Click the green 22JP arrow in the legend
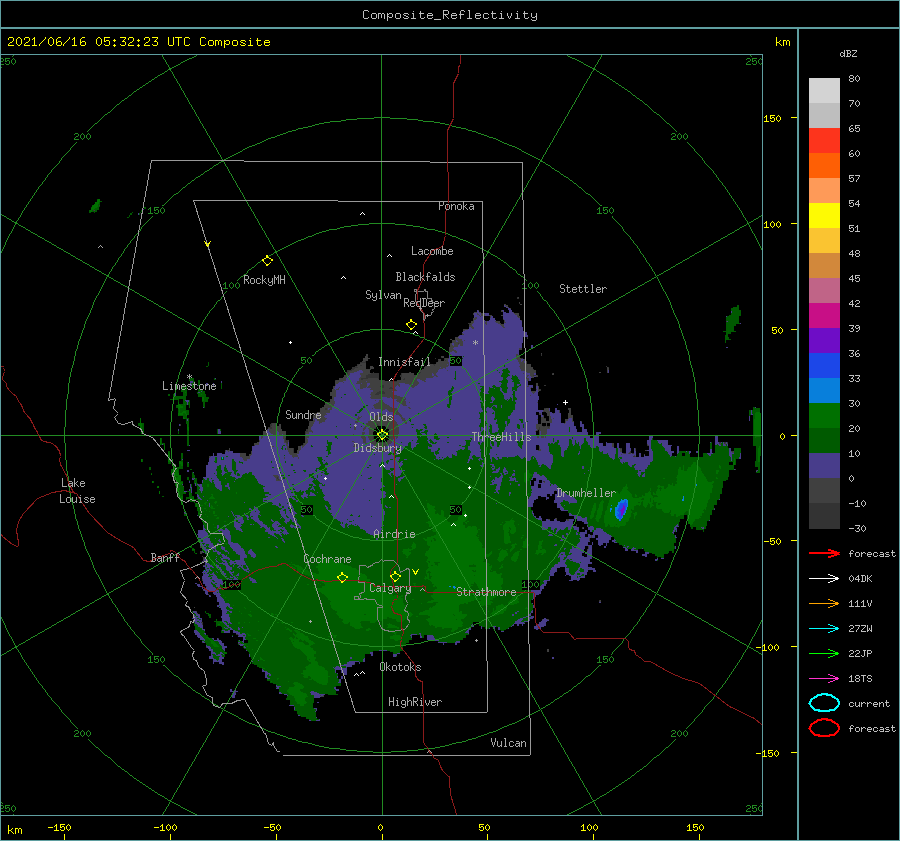Image resolution: width=900 pixels, height=841 pixels. (x=824, y=653)
